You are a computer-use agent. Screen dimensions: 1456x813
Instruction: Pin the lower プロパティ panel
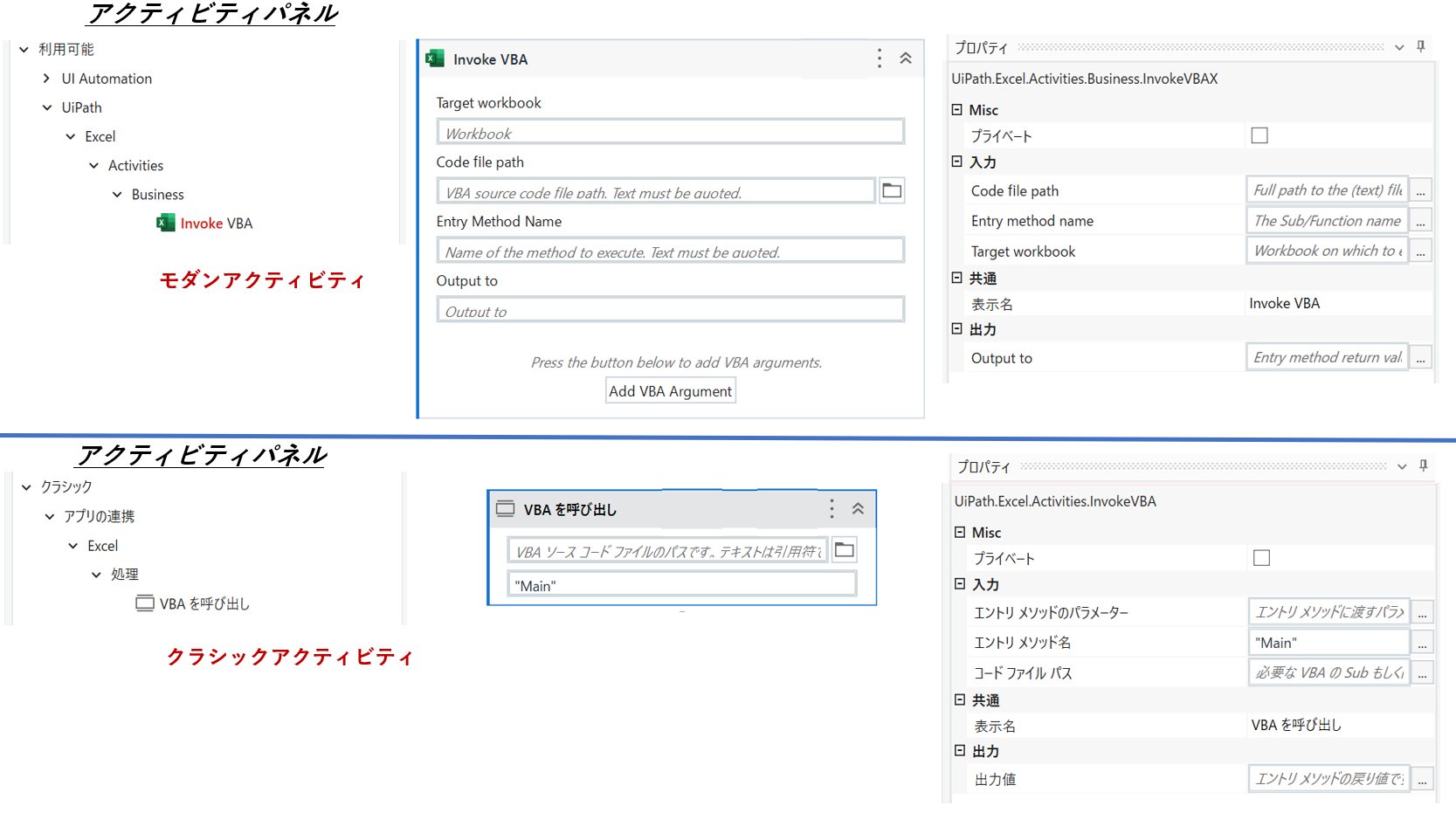point(1424,465)
